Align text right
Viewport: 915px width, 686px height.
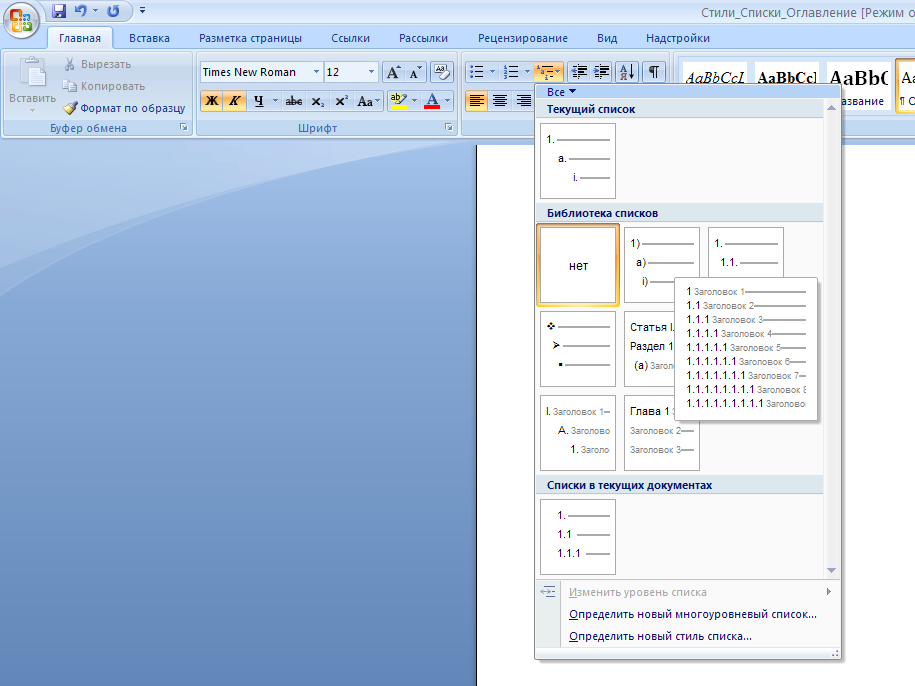tap(523, 101)
